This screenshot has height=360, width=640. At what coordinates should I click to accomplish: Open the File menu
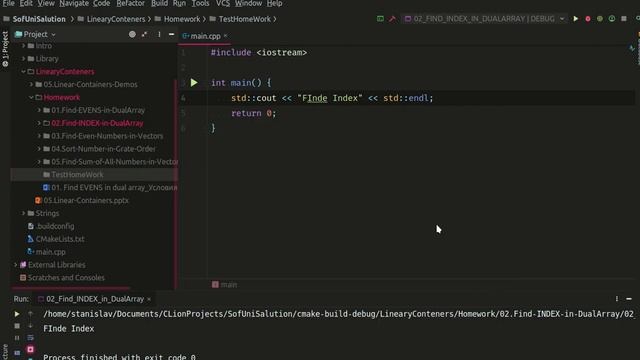tap(8, 3)
